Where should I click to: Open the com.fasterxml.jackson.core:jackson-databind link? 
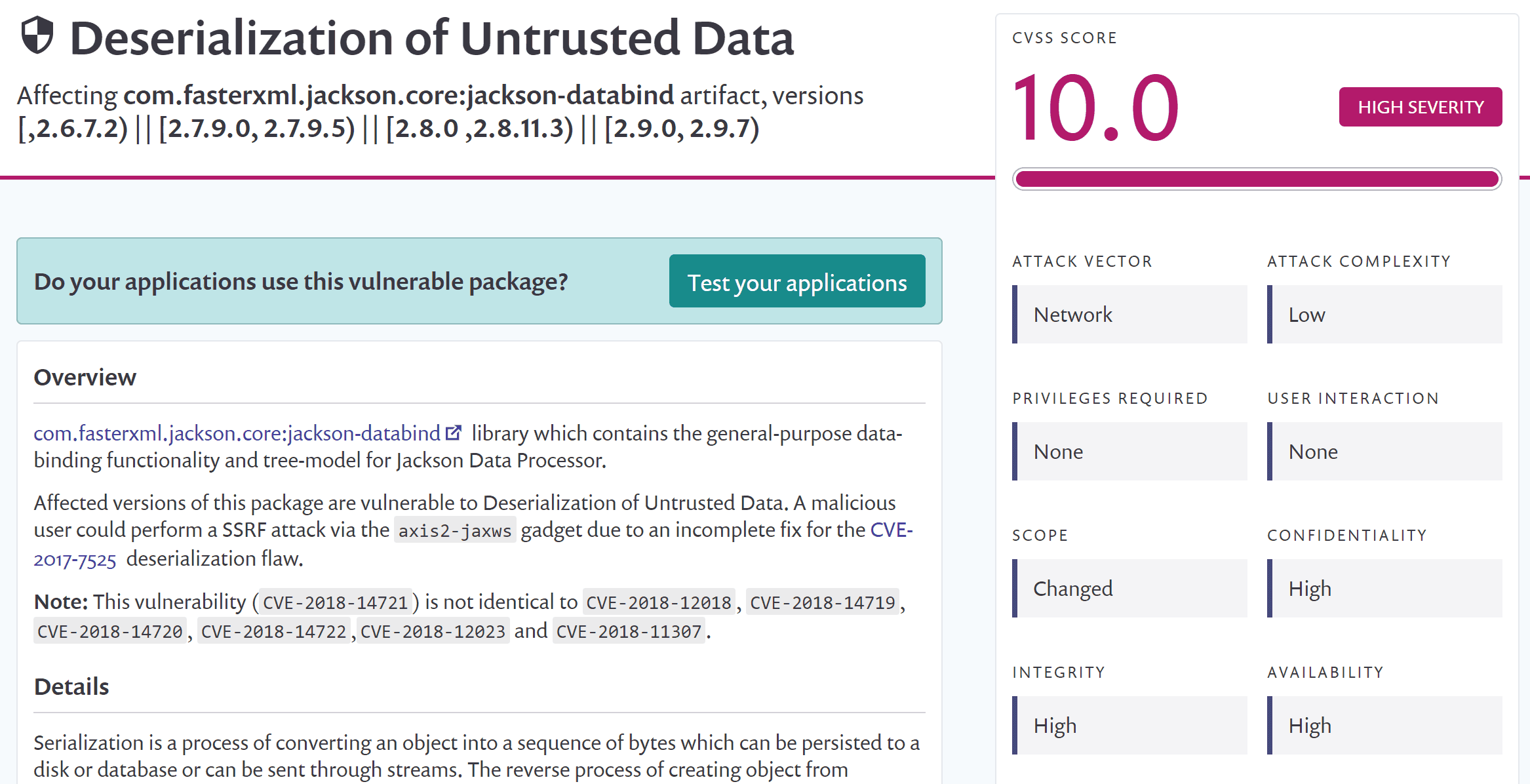[x=237, y=433]
